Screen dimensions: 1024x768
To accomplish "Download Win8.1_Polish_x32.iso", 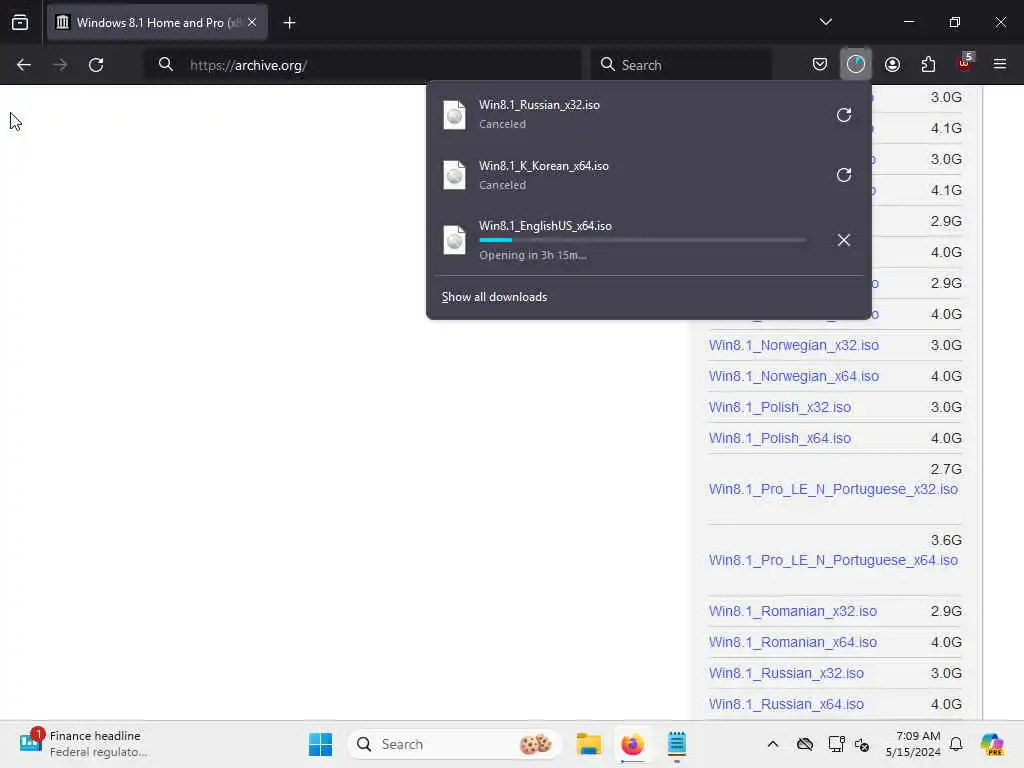I will click(x=780, y=408).
